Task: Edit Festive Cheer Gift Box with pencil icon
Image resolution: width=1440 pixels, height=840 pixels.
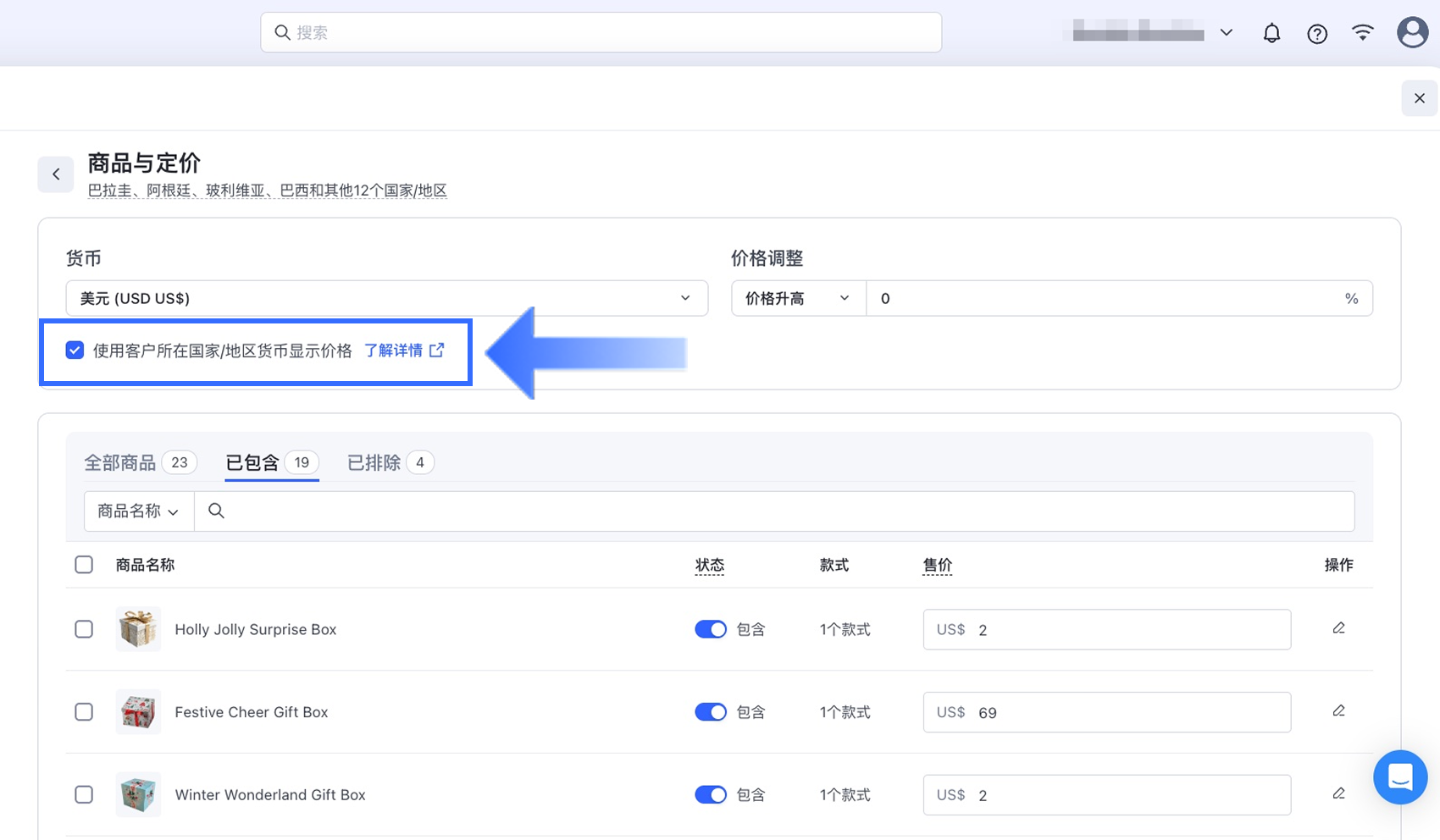Action: (1338, 711)
